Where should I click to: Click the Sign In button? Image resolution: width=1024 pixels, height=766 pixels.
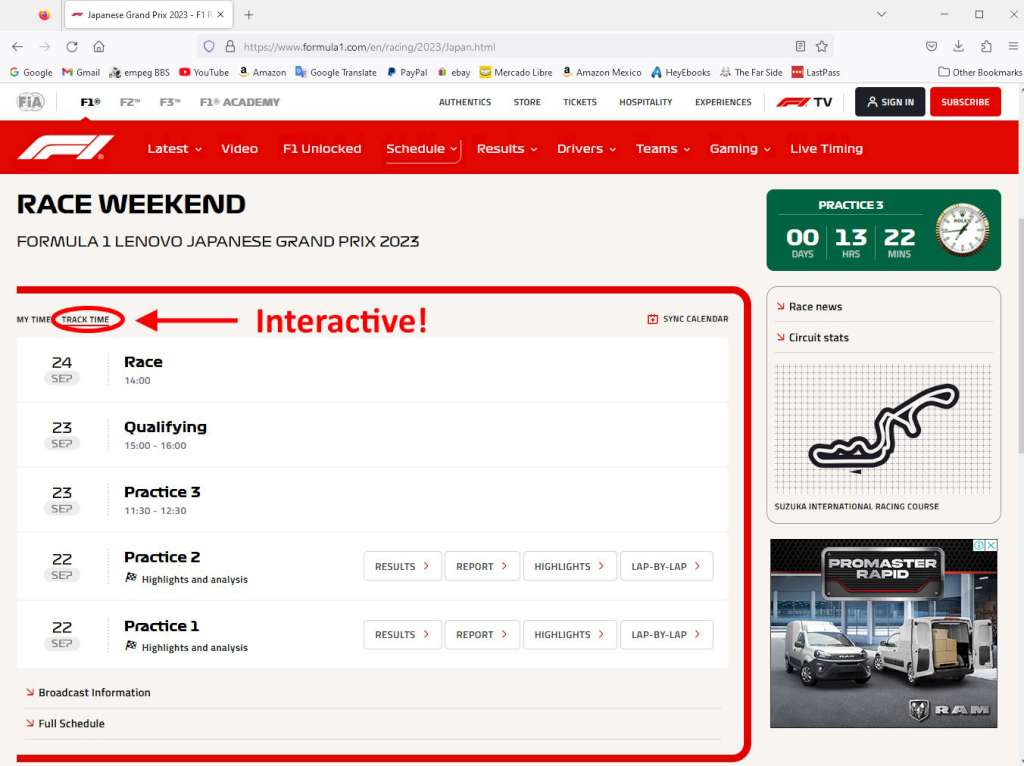pyautogui.click(x=890, y=102)
